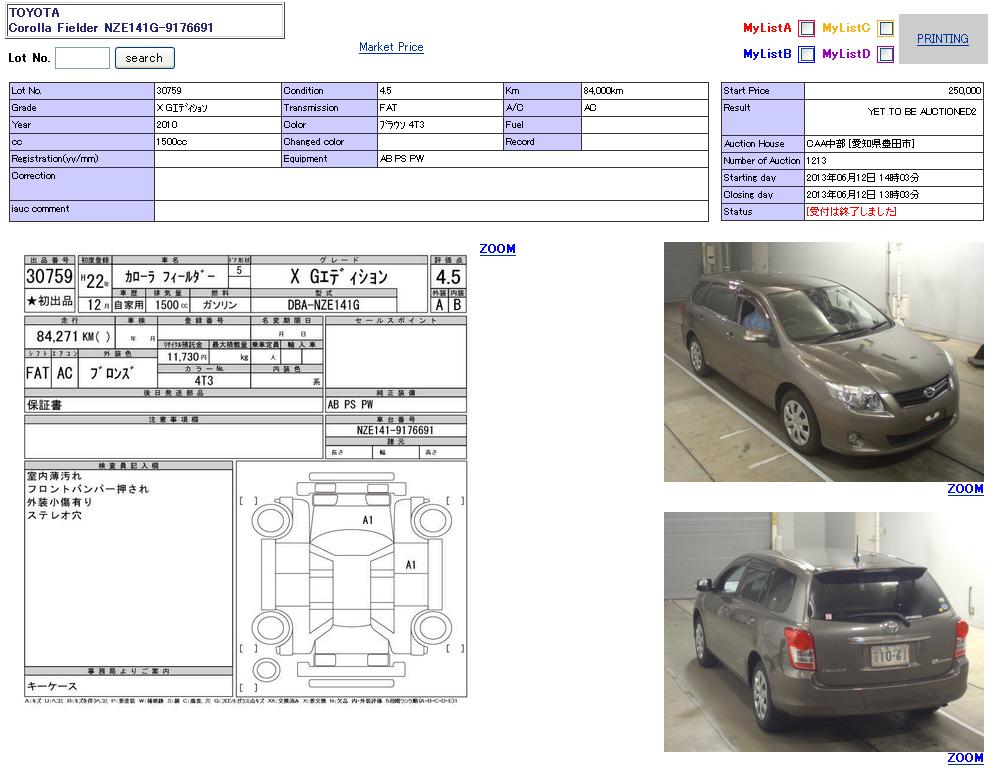The width and height of the screenshot is (1008, 775).
Task: Click the car damage diagram on the sheet
Action: pyautogui.click(x=351, y=577)
